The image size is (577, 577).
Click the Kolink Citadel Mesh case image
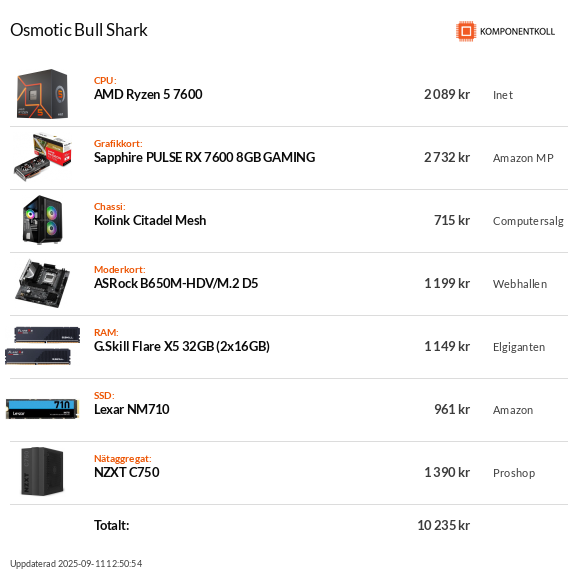tap(43, 220)
